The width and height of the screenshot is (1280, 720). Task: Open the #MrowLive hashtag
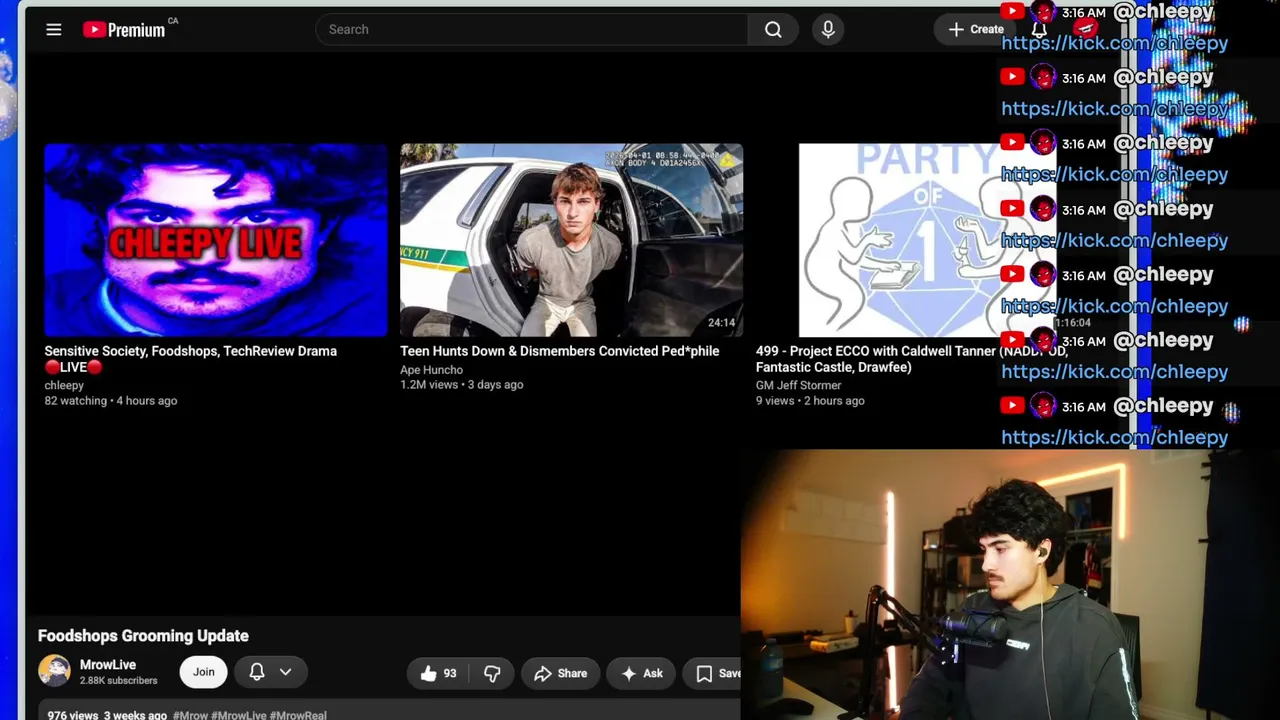[238, 715]
